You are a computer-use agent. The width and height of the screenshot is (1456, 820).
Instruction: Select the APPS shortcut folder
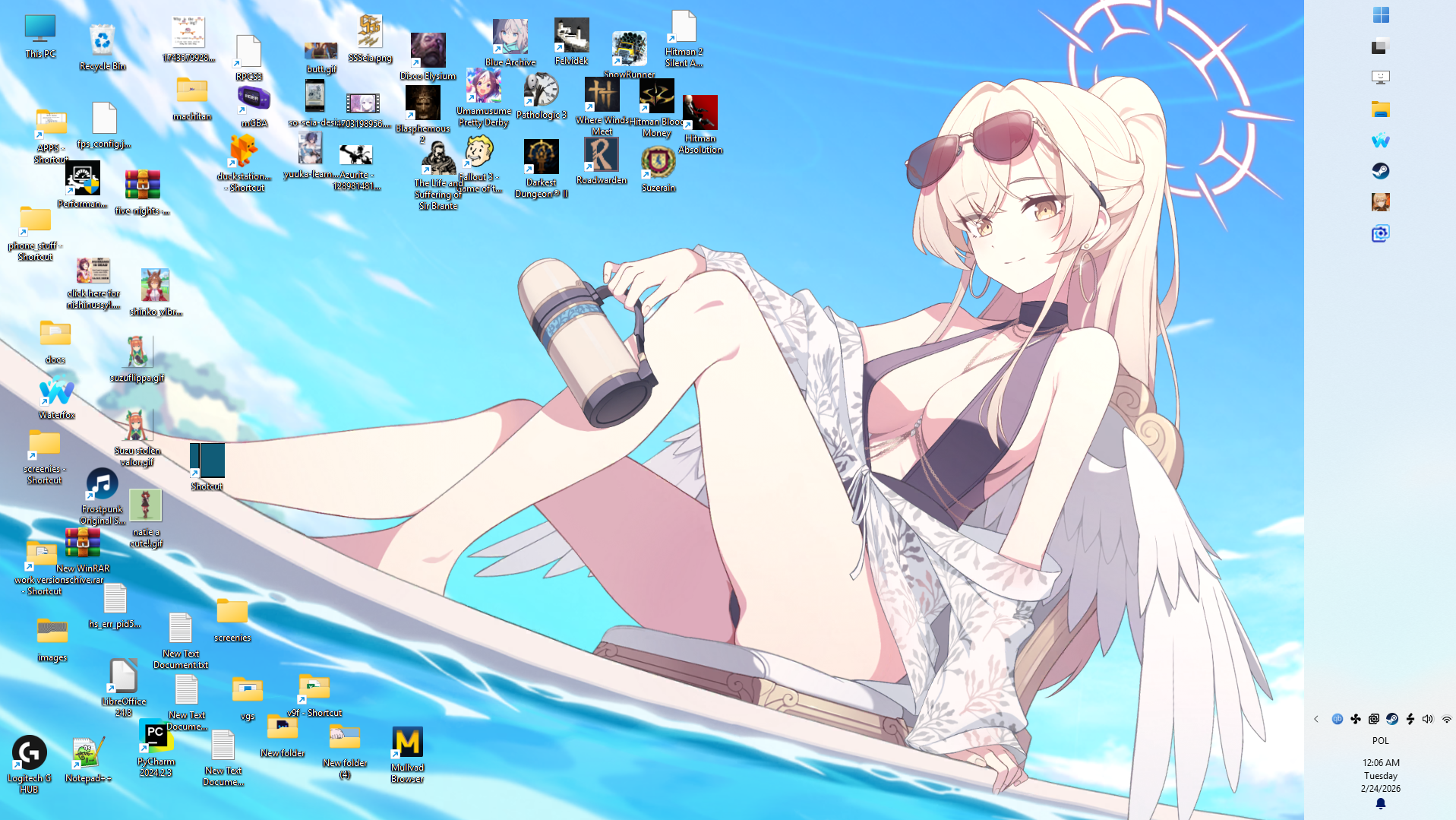[x=50, y=136]
